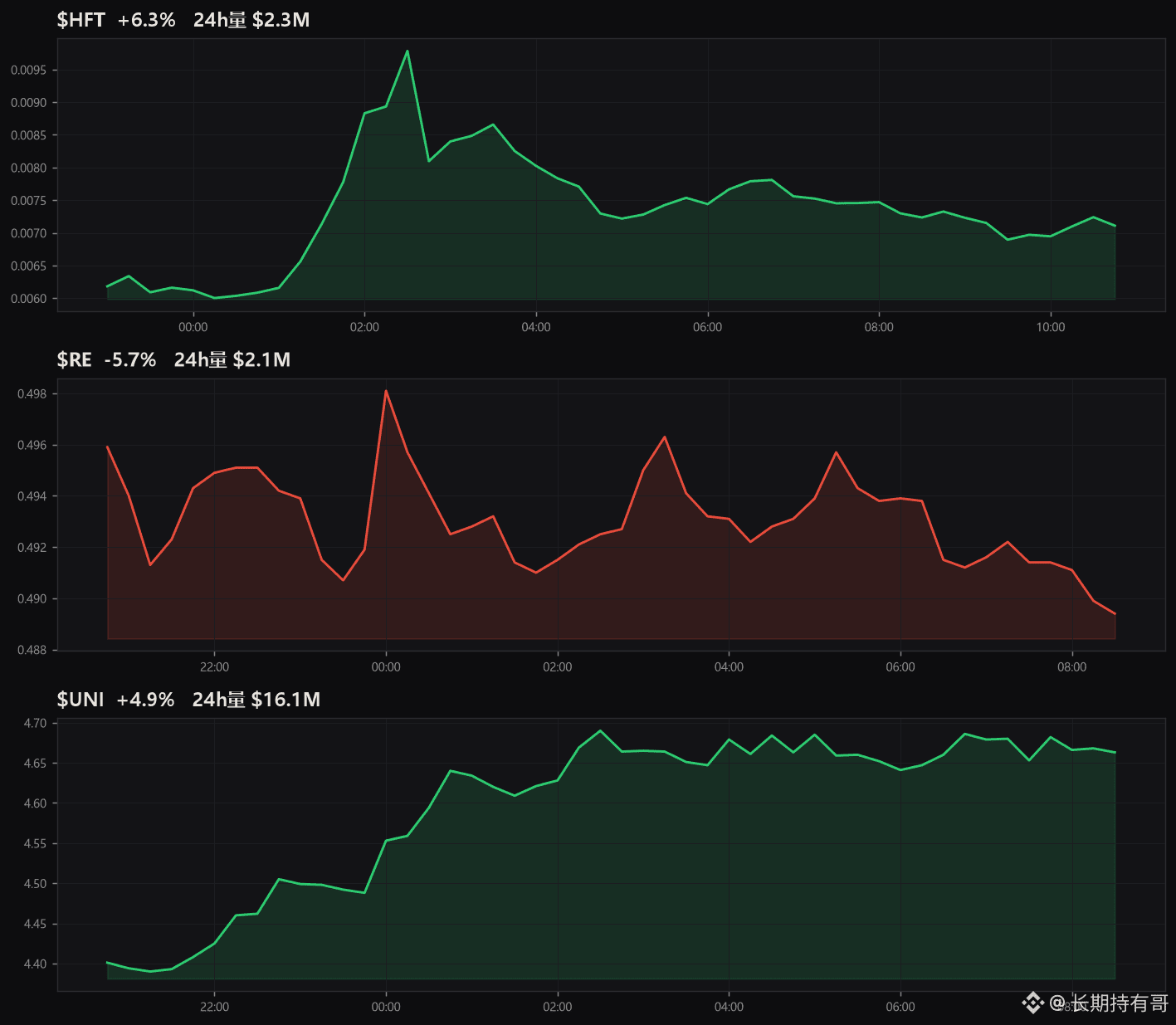This screenshot has height=1025, width=1176.
Task: Click the 0.492 price axis label
Action: (32, 548)
